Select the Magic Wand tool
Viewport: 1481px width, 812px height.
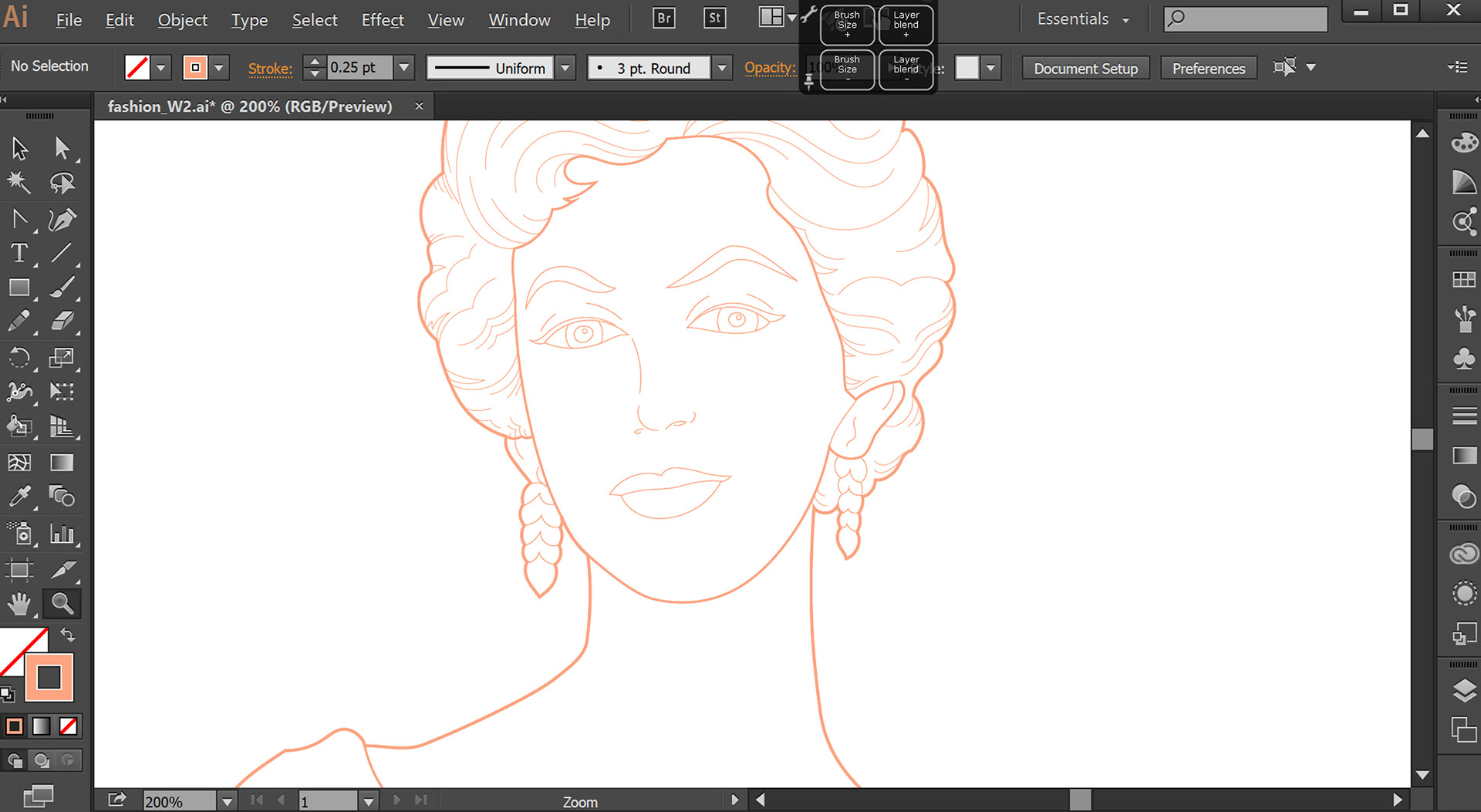pos(19,183)
